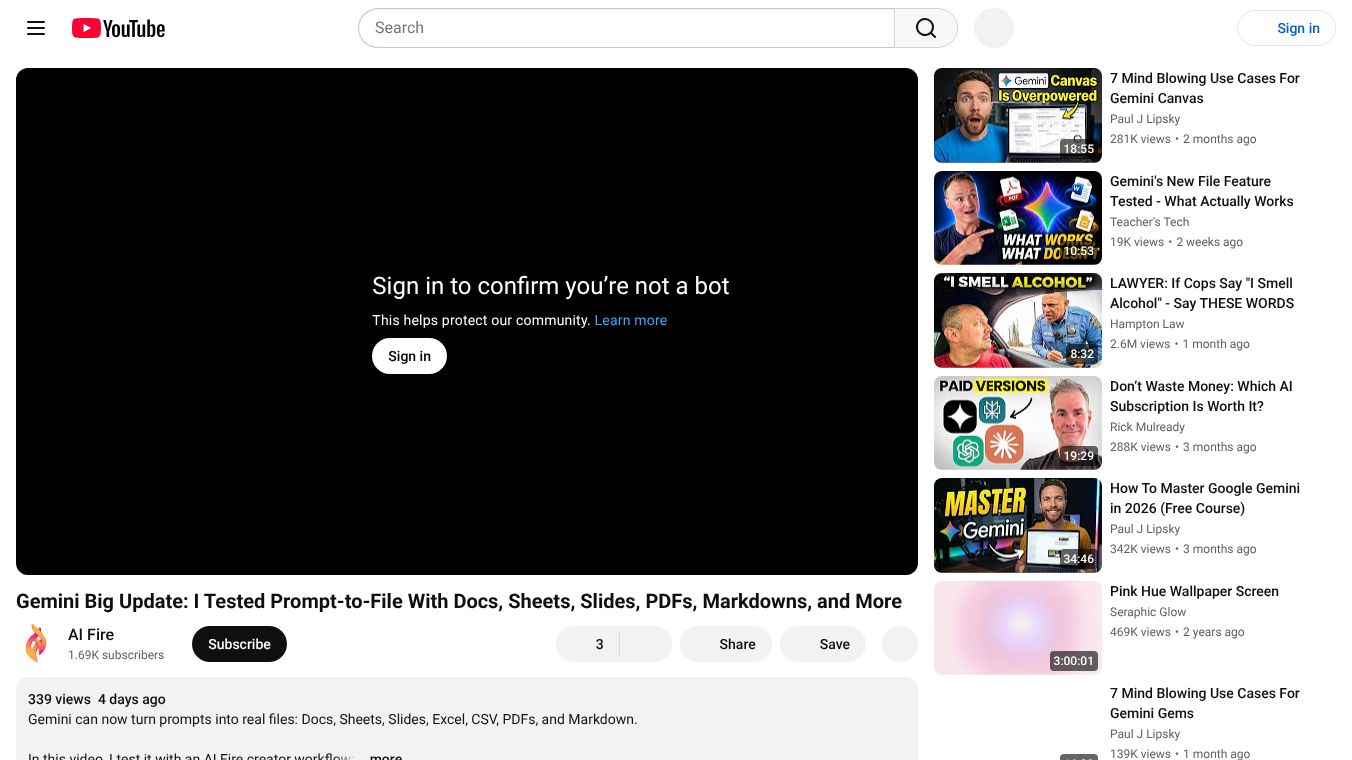The width and height of the screenshot is (1352, 760).
Task: Click the '1.69K subscribers' text
Action: click(x=116, y=655)
